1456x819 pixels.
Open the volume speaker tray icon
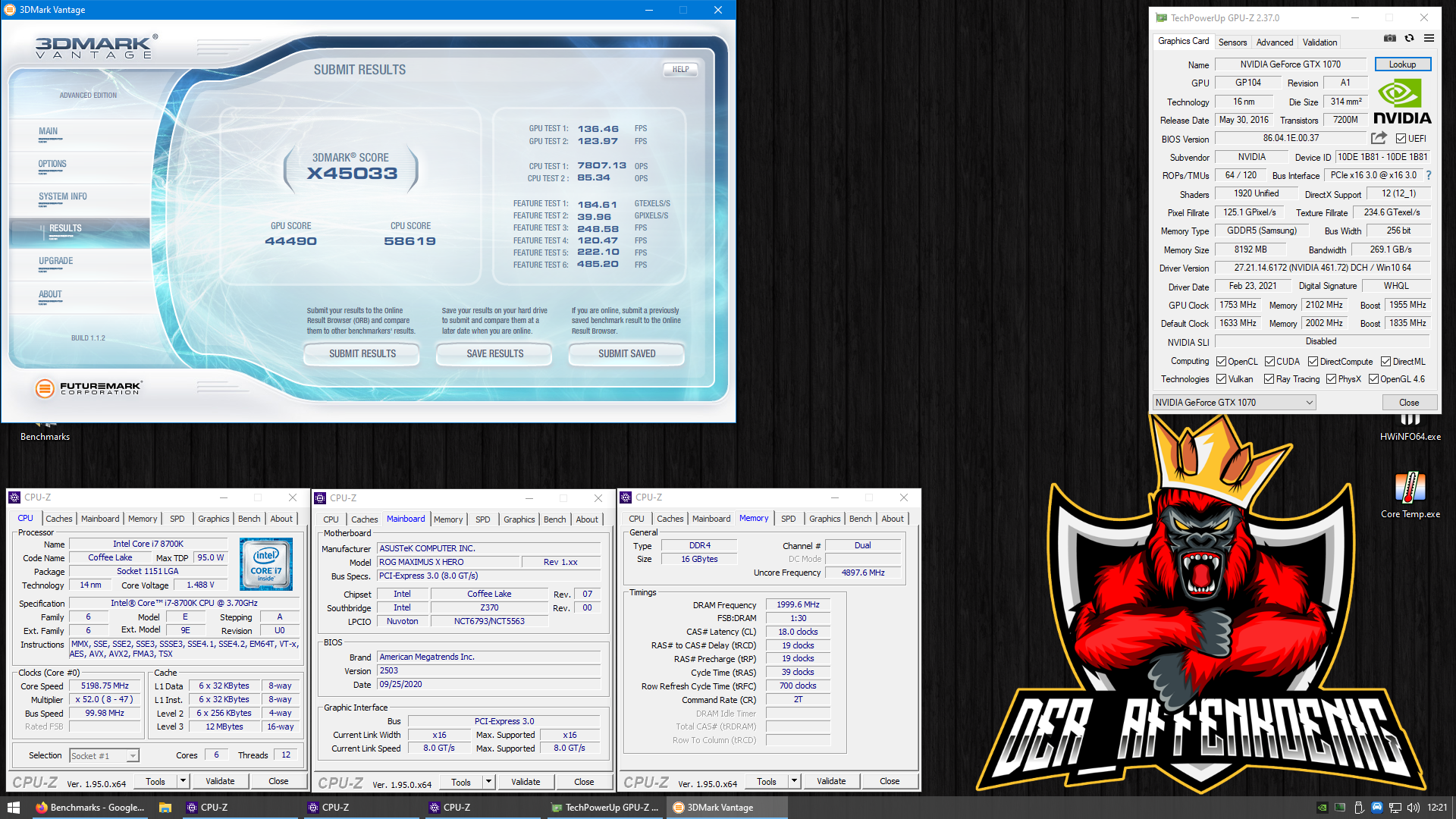(x=1413, y=808)
